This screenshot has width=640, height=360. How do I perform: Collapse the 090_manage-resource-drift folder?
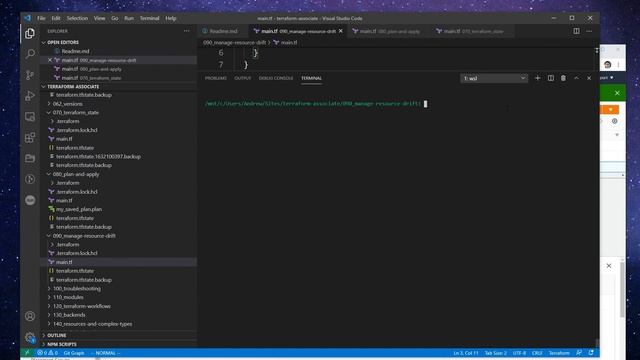pyautogui.click(x=84, y=236)
